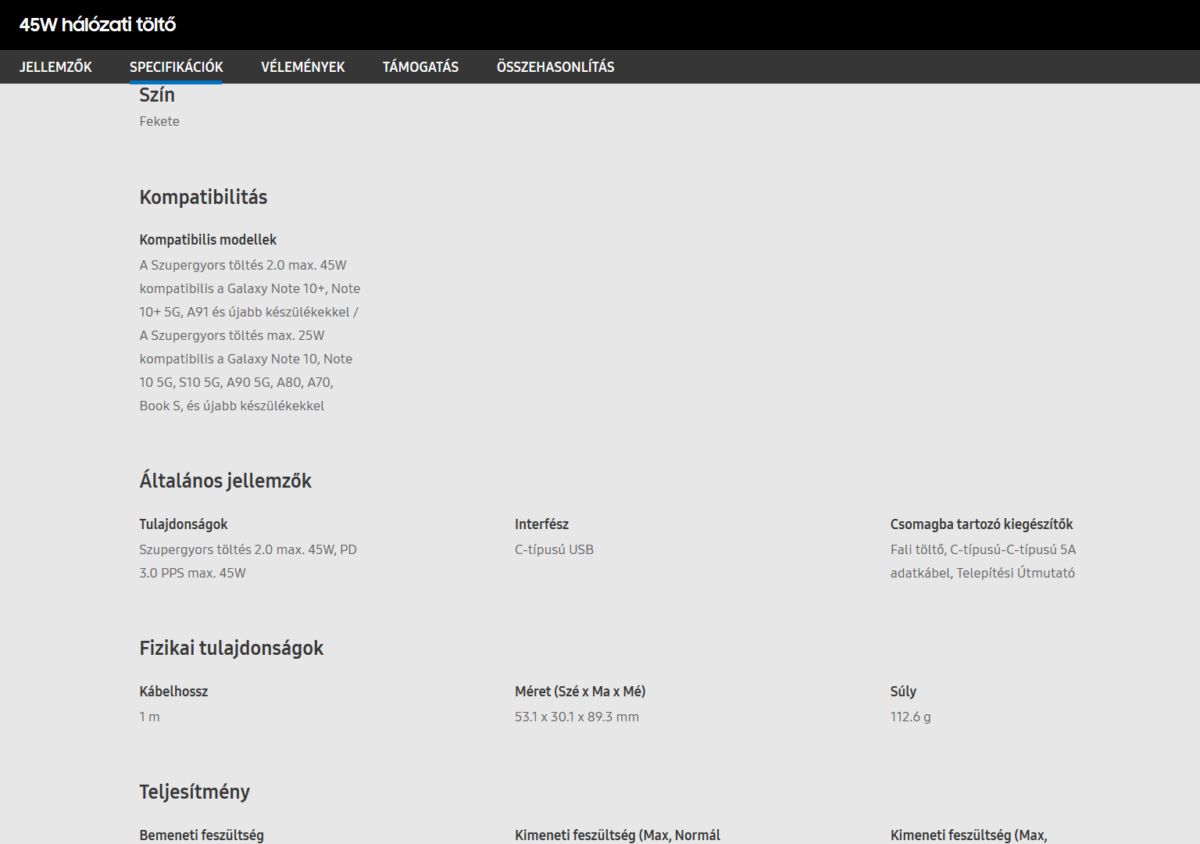Click the Csomagba tartozó kiegészítők label
Screen dimensions: 1200x844
[981, 524]
